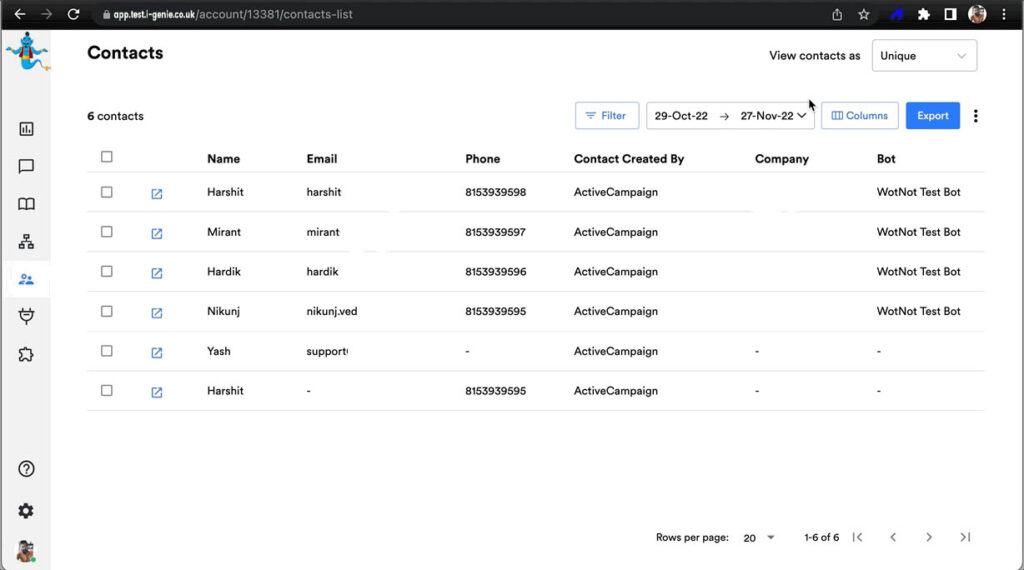Open the chat conversations sidebar icon
The width and height of the screenshot is (1024, 570).
tap(26, 167)
